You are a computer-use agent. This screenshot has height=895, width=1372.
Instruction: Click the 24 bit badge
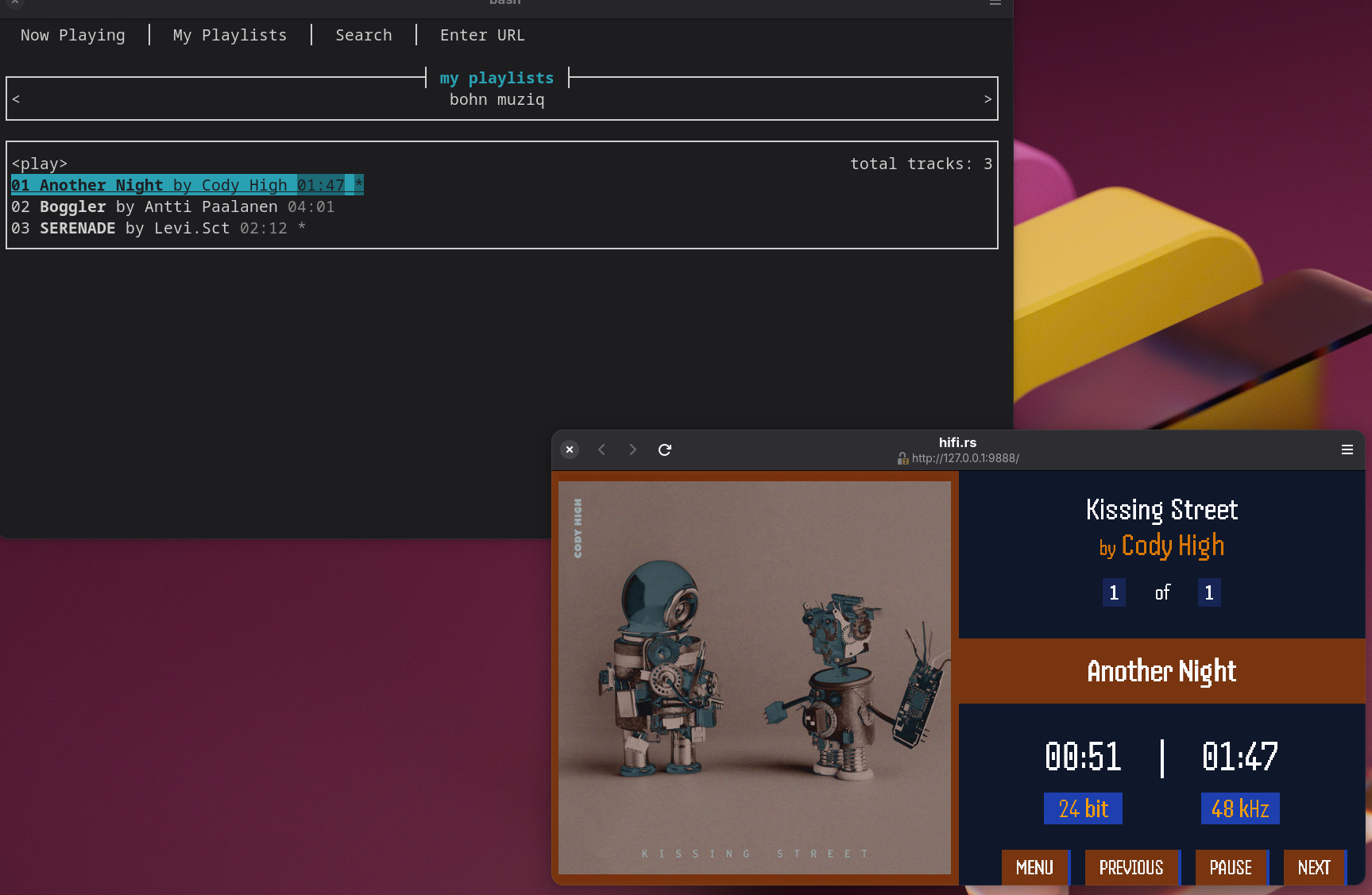coord(1083,808)
